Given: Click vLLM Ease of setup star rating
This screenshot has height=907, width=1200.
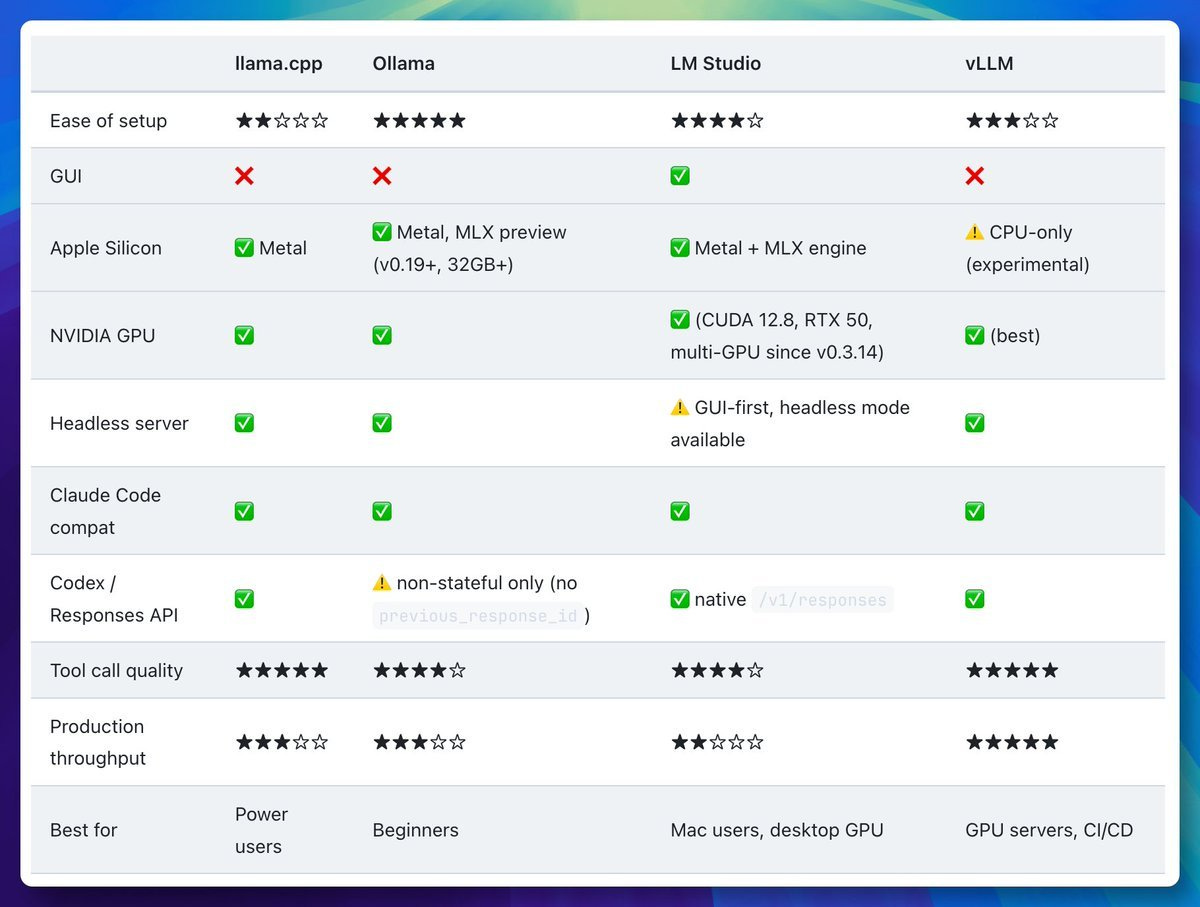Looking at the screenshot, I should [x=1012, y=121].
